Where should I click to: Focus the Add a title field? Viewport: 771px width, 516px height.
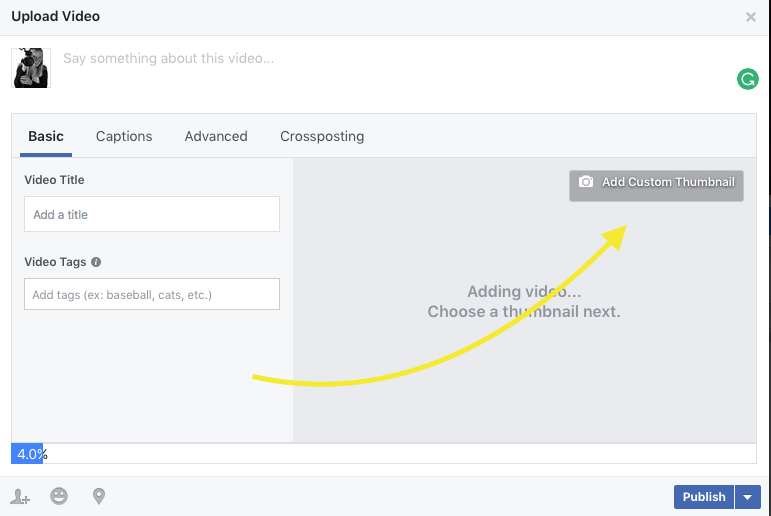pyautogui.click(x=152, y=214)
